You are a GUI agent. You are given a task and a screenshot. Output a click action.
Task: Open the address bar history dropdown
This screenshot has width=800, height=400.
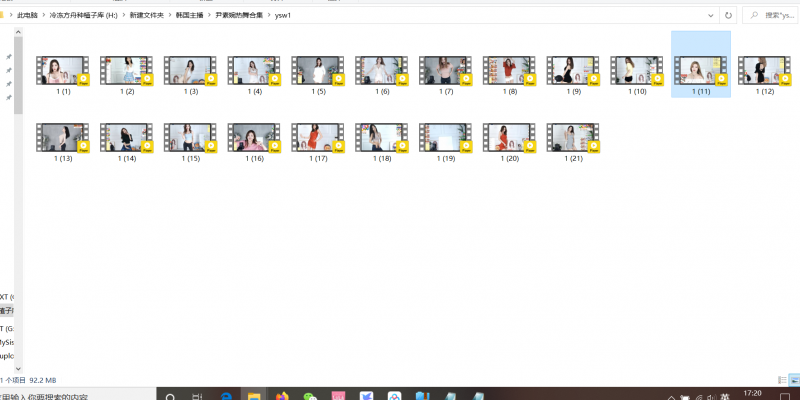coord(709,15)
